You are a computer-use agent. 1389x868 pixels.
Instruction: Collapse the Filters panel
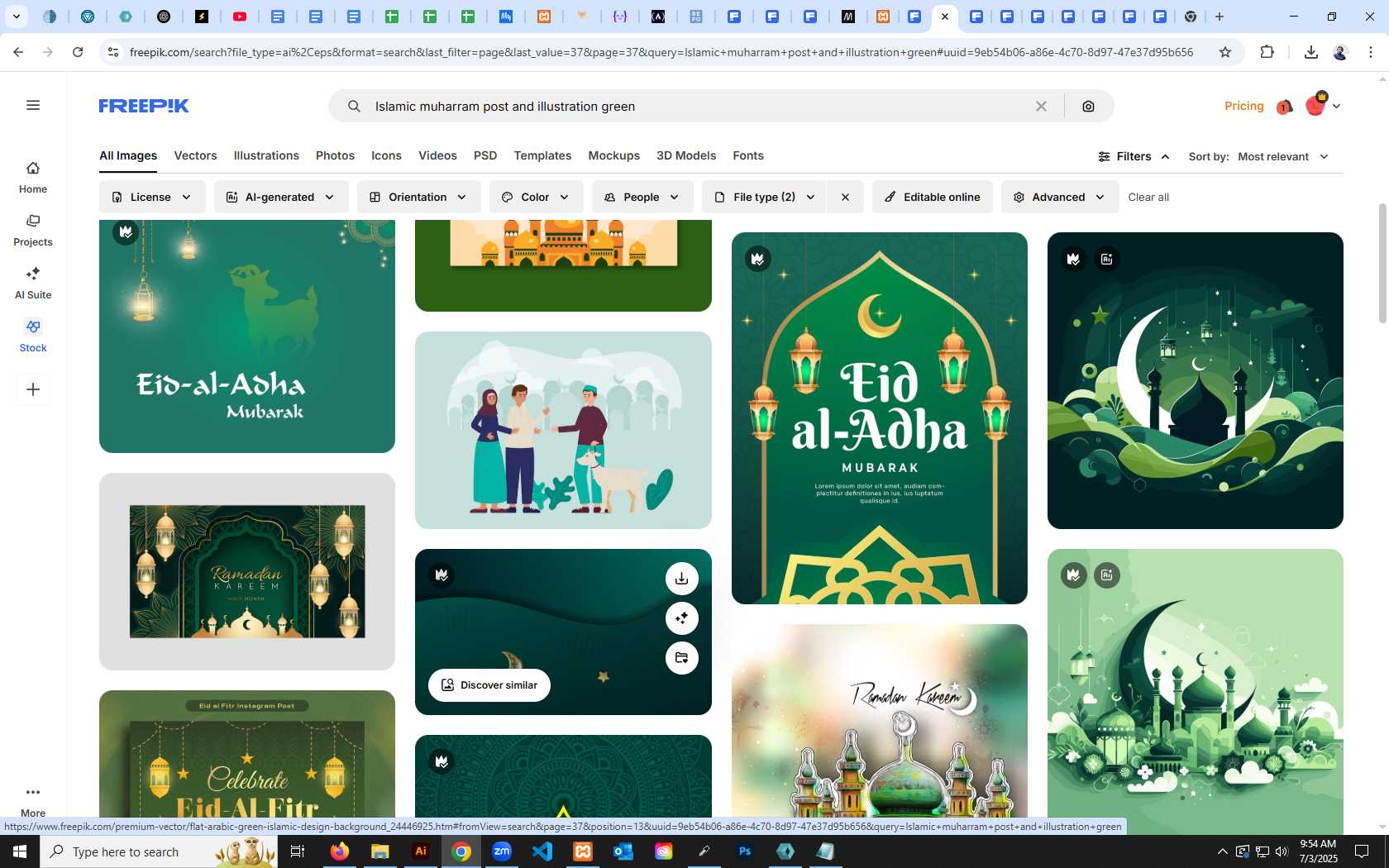[1134, 156]
